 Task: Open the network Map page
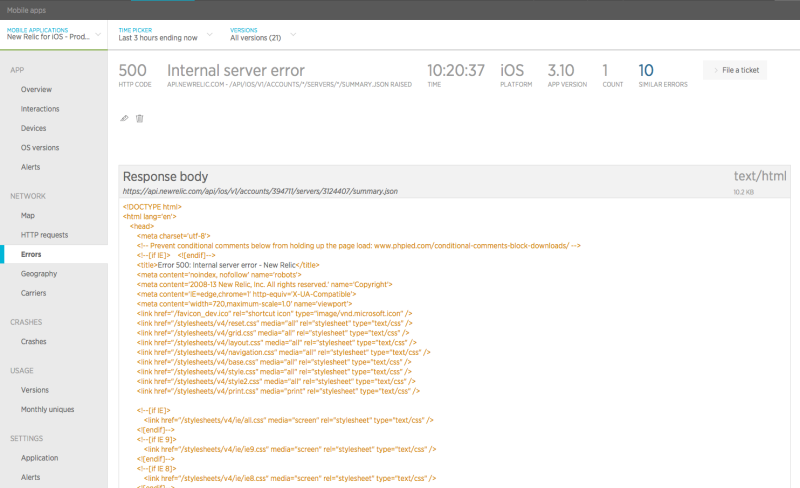tap(28, 215)
